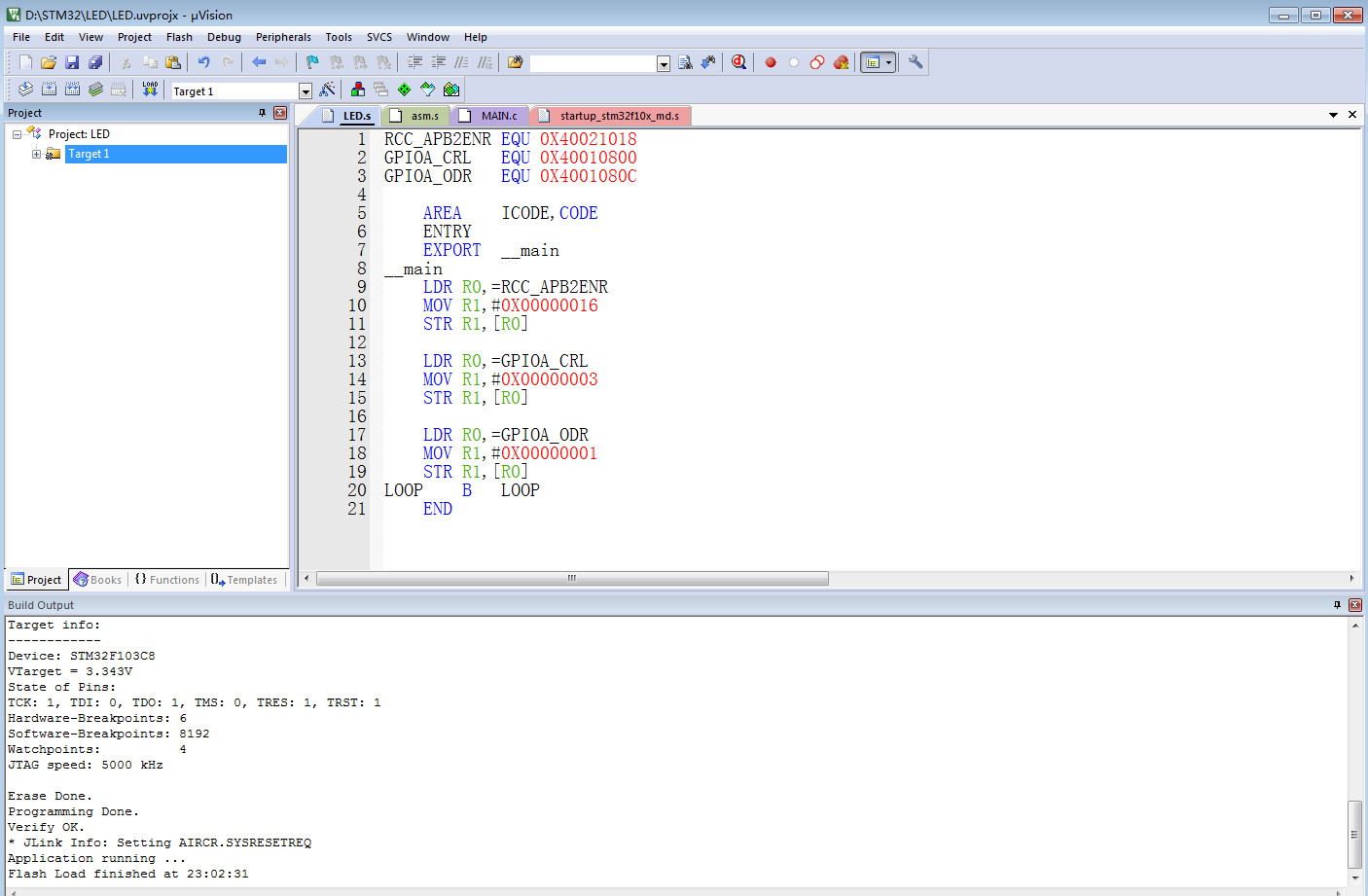Manage Run-Time Environment green diamond icon
The height and width of the screenshot is (896, 1368).
404,90
